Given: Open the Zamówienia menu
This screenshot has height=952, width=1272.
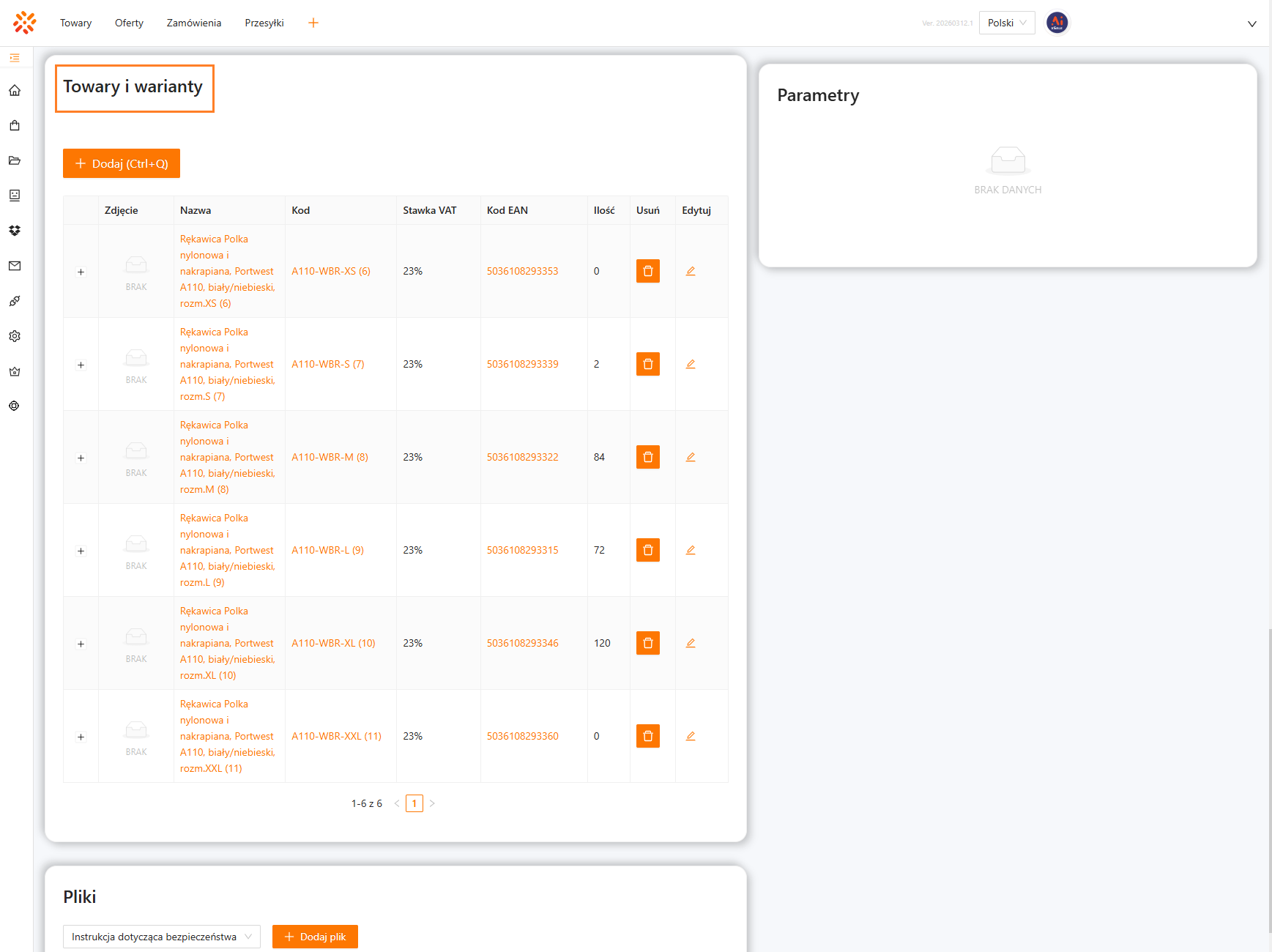Looking at the screenshot, I should [193, 23].
